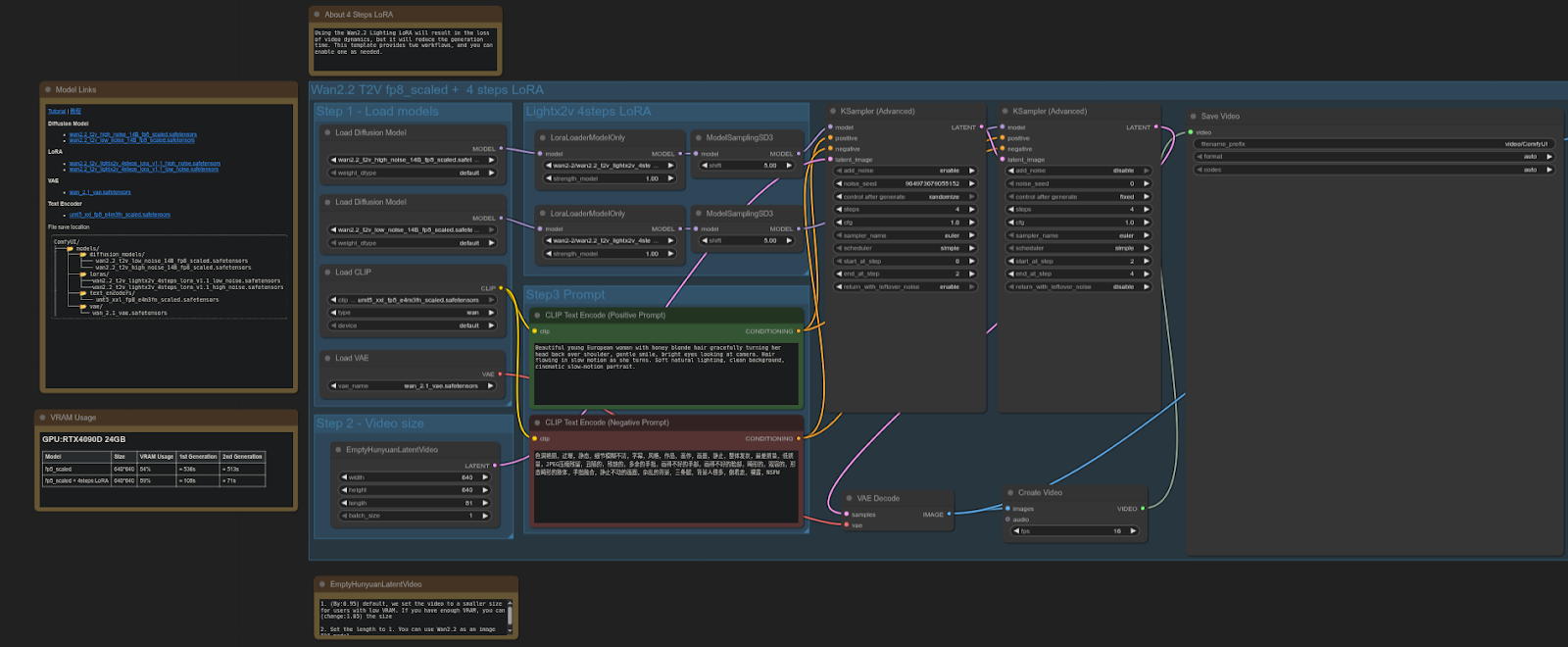The image size is (1568, 647).
Task: Toggle add_noise currently set to disable
Action: (1078, 171)
